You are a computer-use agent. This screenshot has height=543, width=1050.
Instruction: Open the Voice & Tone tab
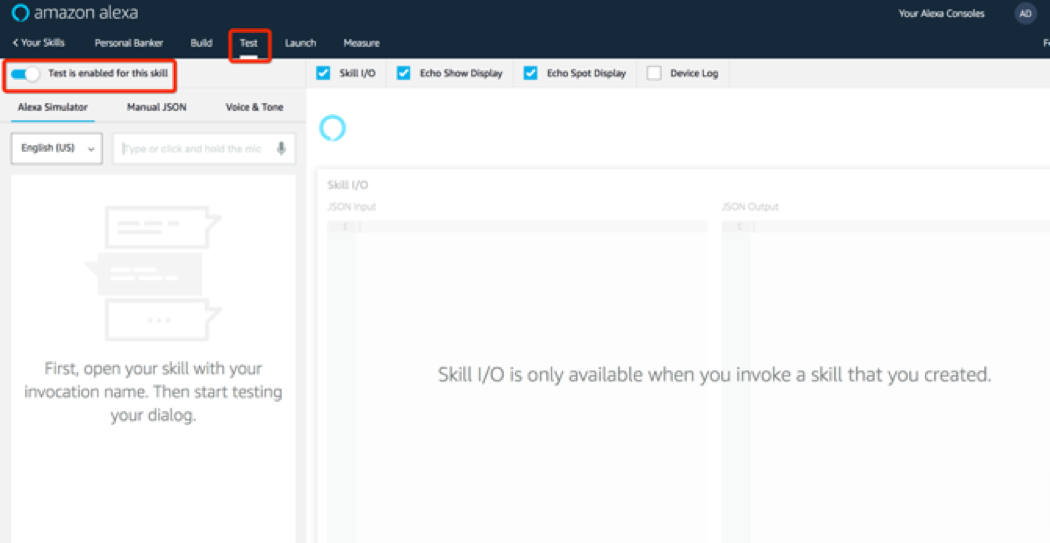254,107
